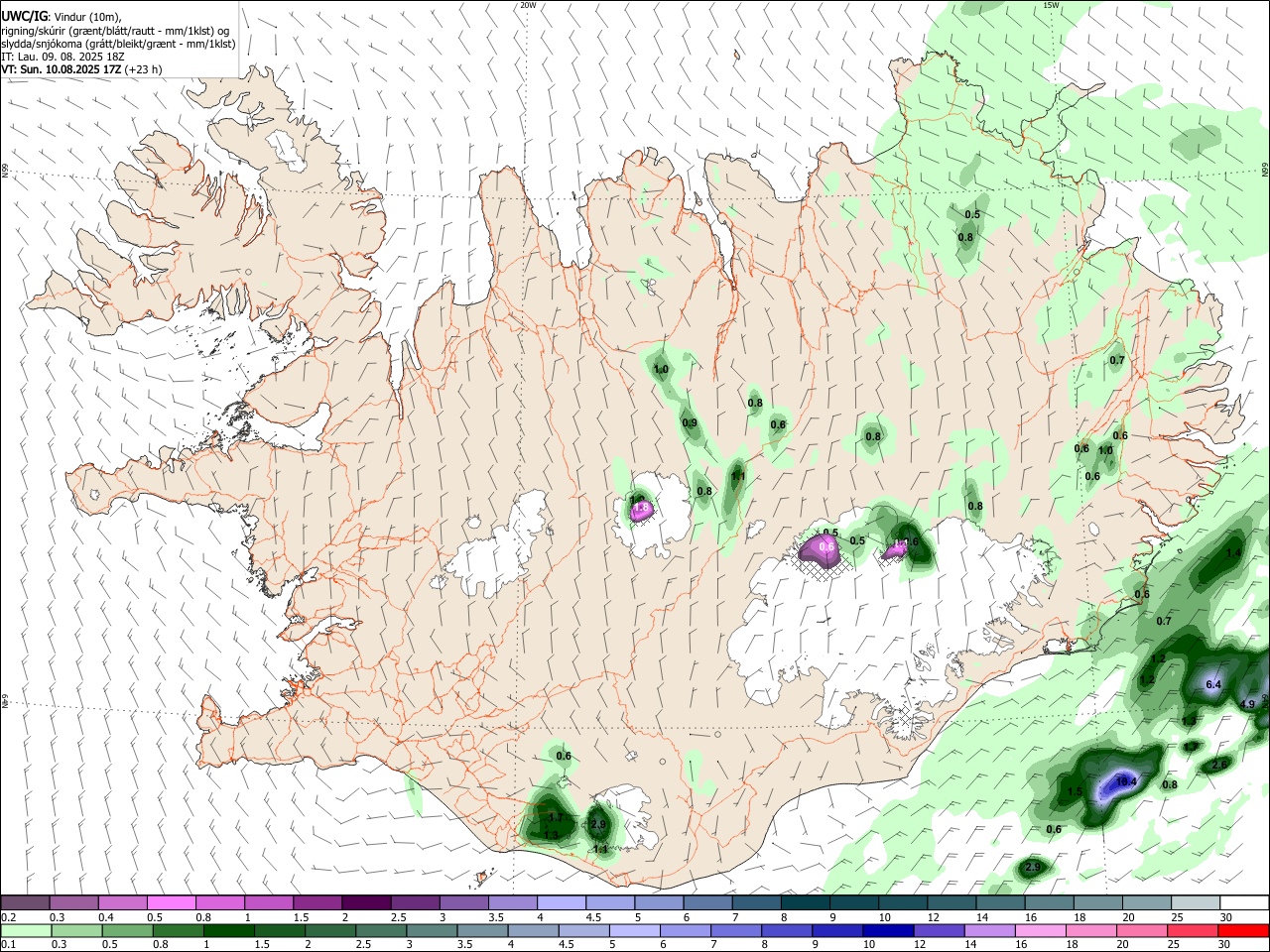Viewport: 1270px width, 952px height.
Task: Select the lavender swatch starting at 14 in the lower legend
Action: 990,930
